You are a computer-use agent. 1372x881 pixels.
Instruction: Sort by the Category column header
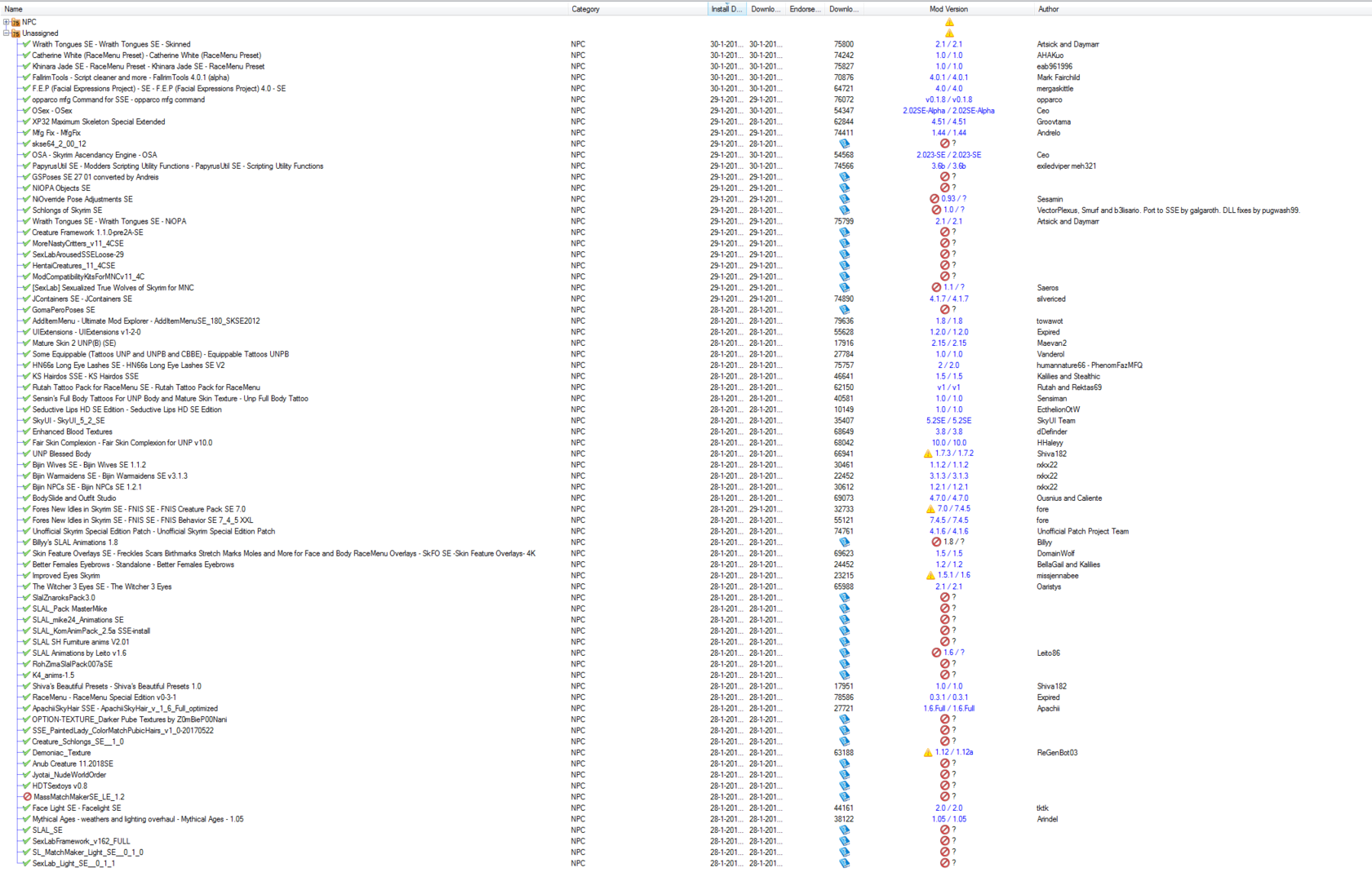pos(637,9)
